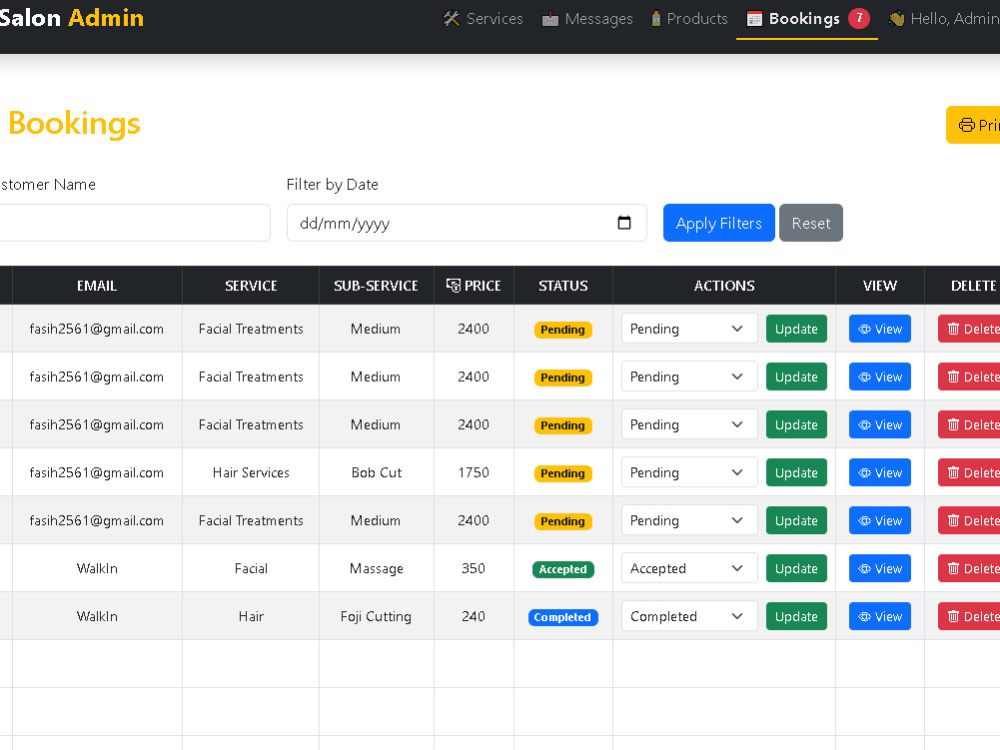Open Services via the tools icon
This screenshot has width=1000, height=750.
[x=451, y=19]
